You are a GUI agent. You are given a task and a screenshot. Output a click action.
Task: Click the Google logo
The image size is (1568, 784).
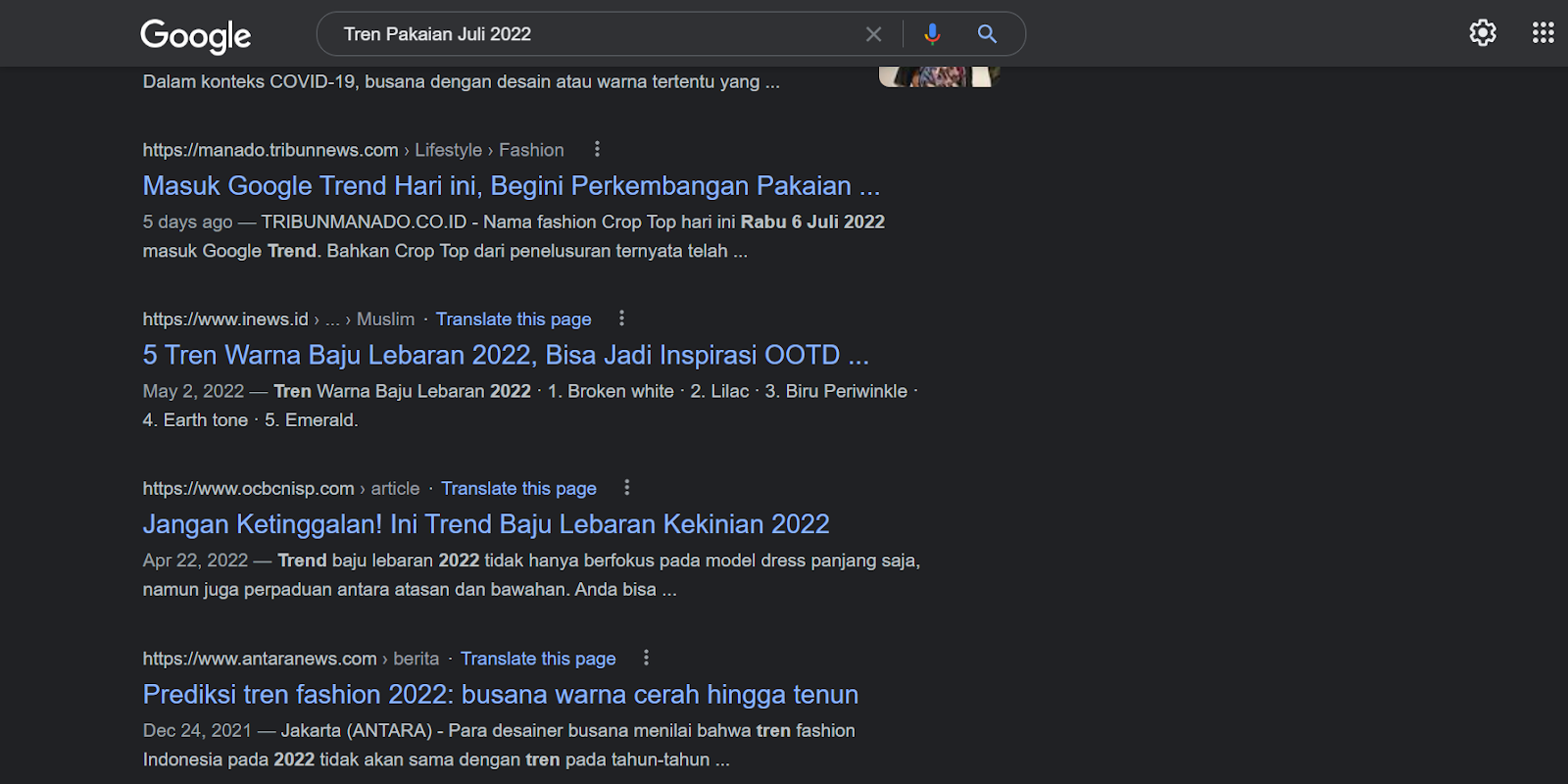196,35
